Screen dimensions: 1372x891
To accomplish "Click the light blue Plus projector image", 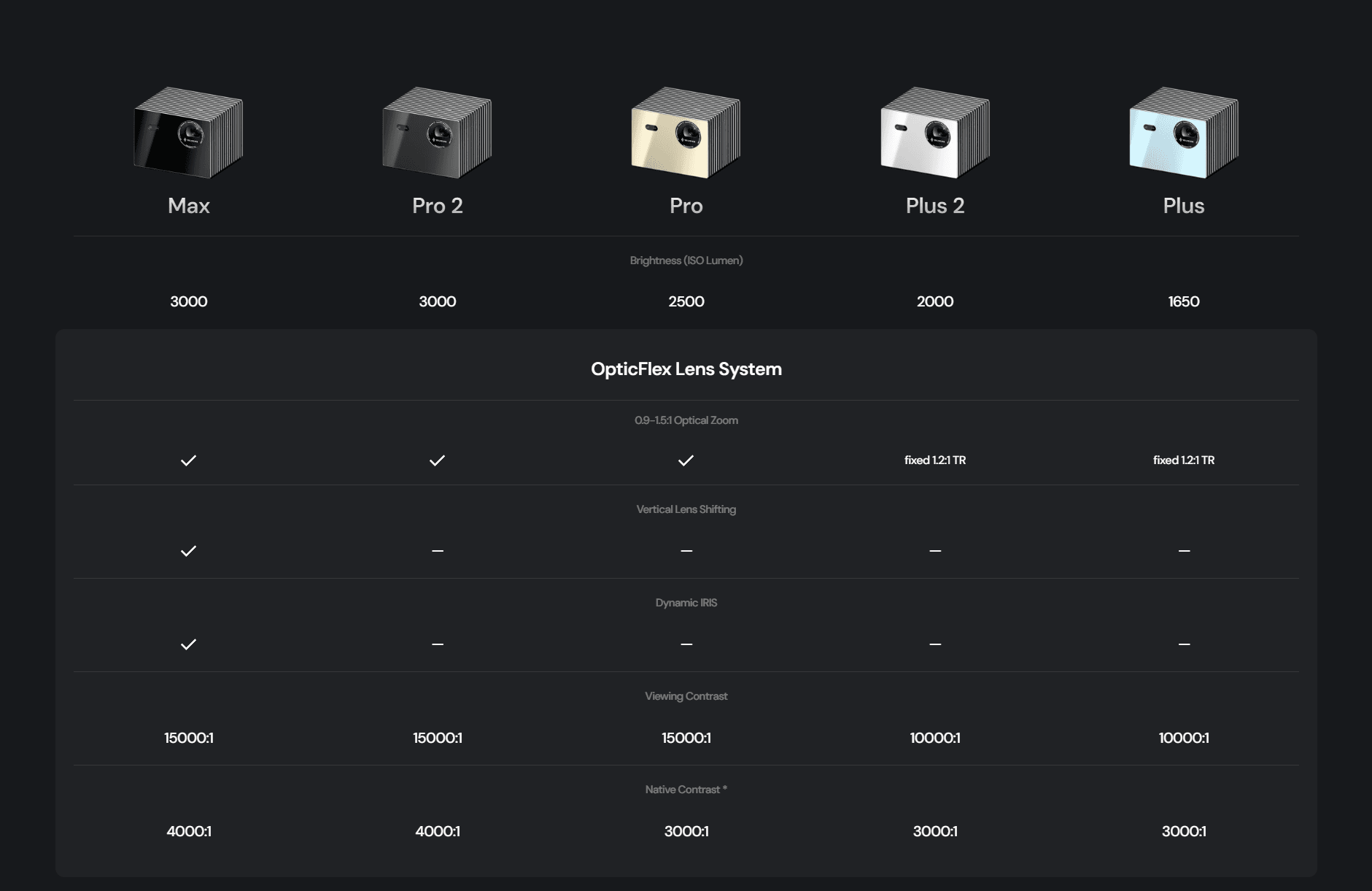I will click(x=1184, y=133).
